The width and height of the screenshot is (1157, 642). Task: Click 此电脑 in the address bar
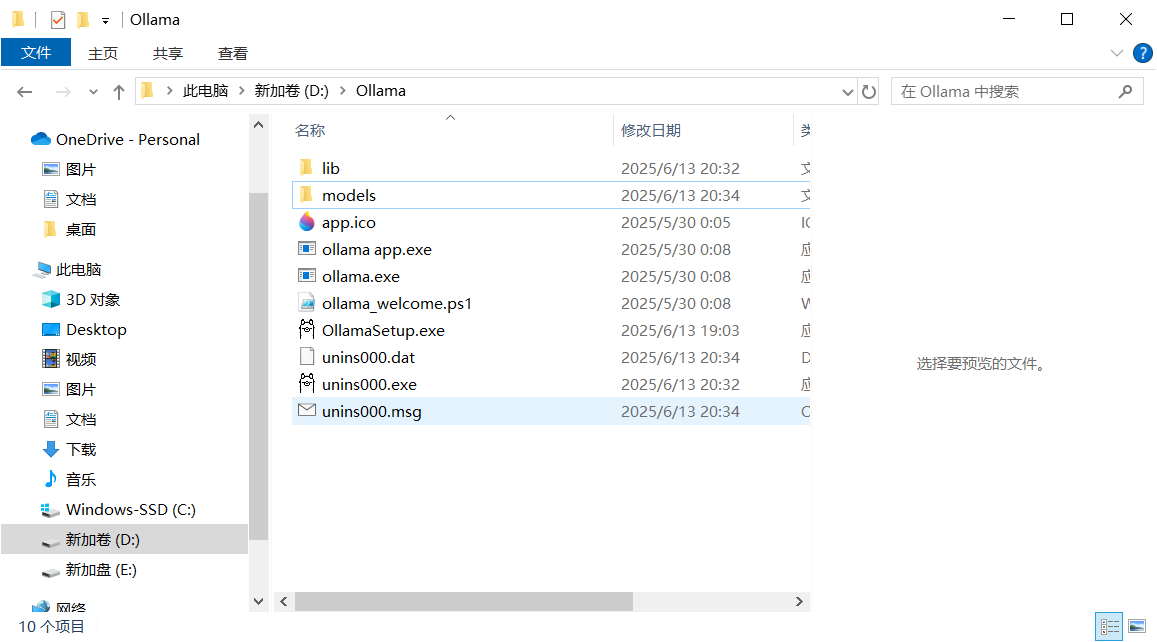click(205, 91)
